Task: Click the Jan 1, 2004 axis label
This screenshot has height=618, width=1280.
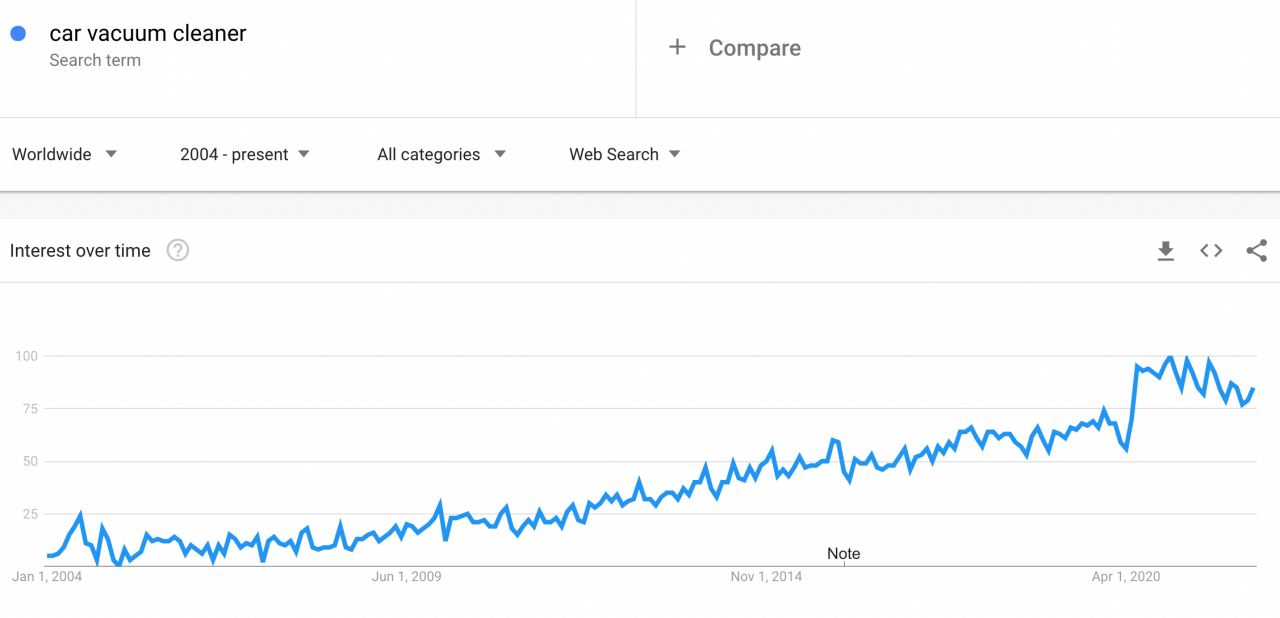Action: (x=47, y=576)
